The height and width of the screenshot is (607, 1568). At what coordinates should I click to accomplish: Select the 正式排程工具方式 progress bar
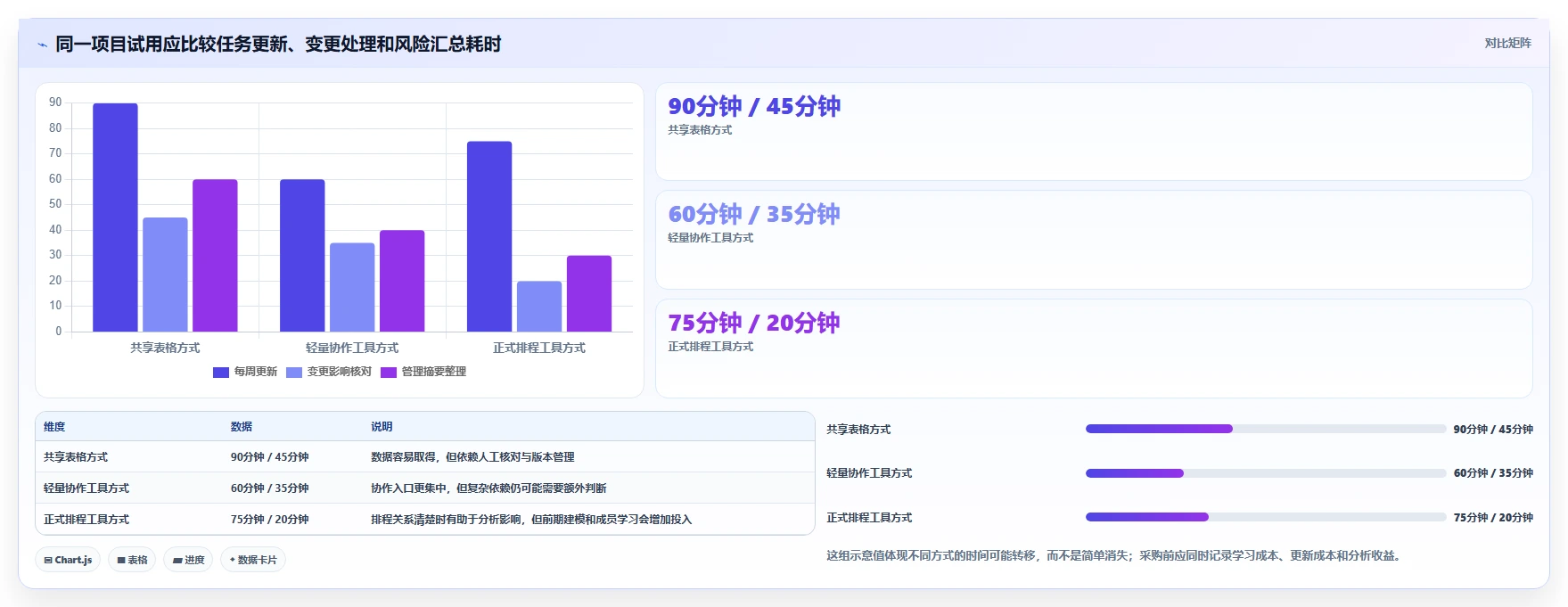[1266, 517]
